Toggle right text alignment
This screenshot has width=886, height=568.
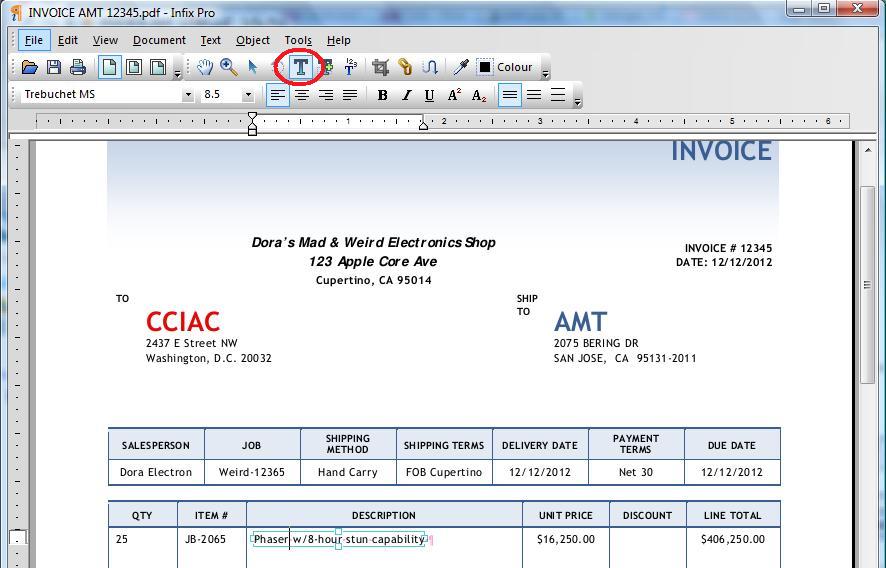point(325,95)
